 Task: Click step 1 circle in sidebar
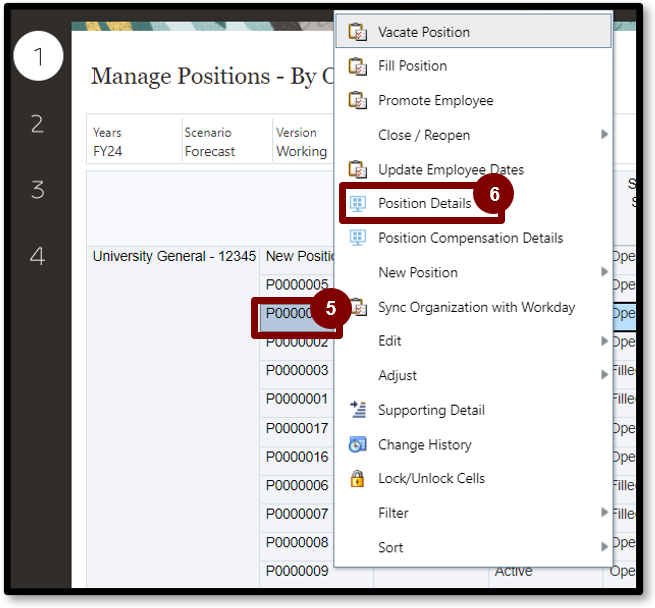tap(37, 58)
